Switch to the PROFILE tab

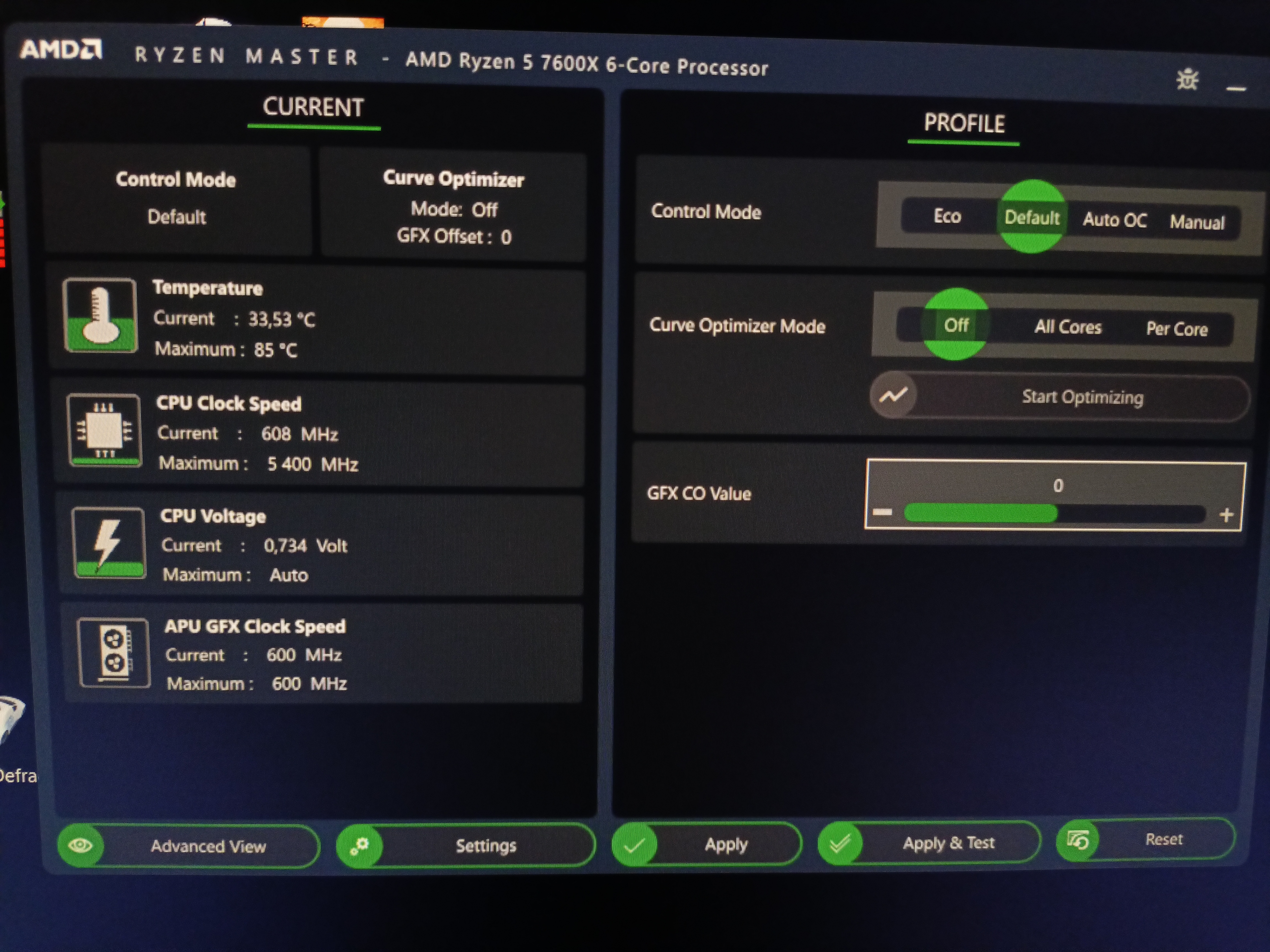coord(964,123)
